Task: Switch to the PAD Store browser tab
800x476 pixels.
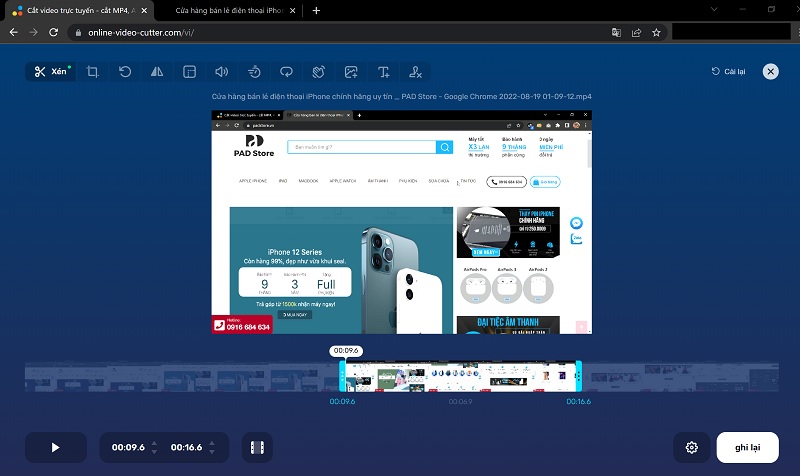Action: coord(233,10)
